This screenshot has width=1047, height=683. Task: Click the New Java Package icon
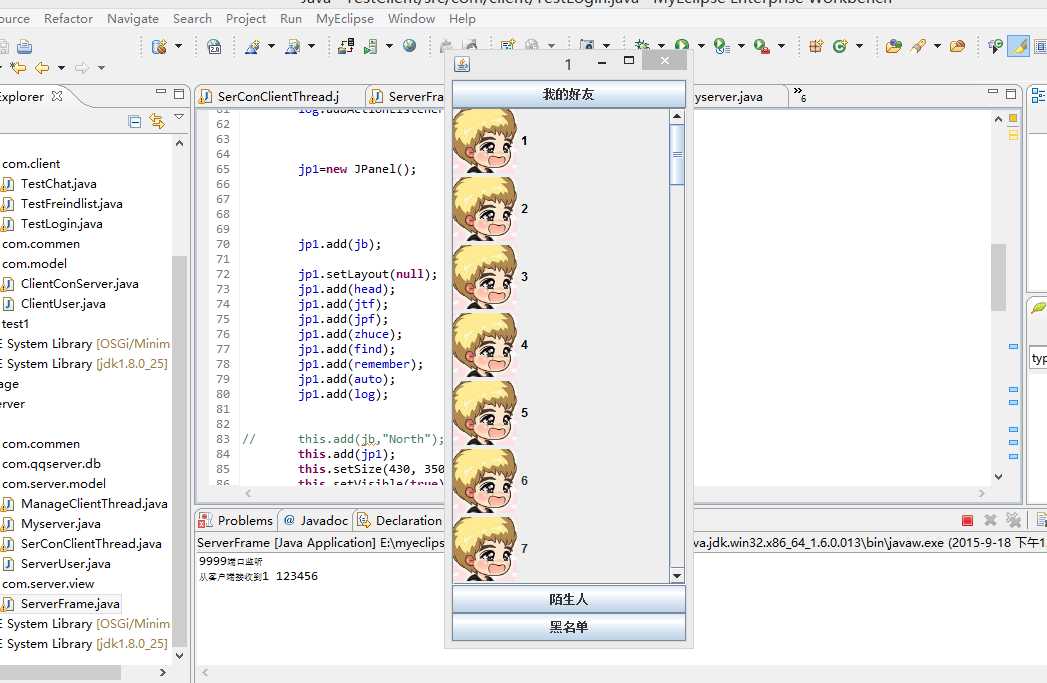coord(816,46)
